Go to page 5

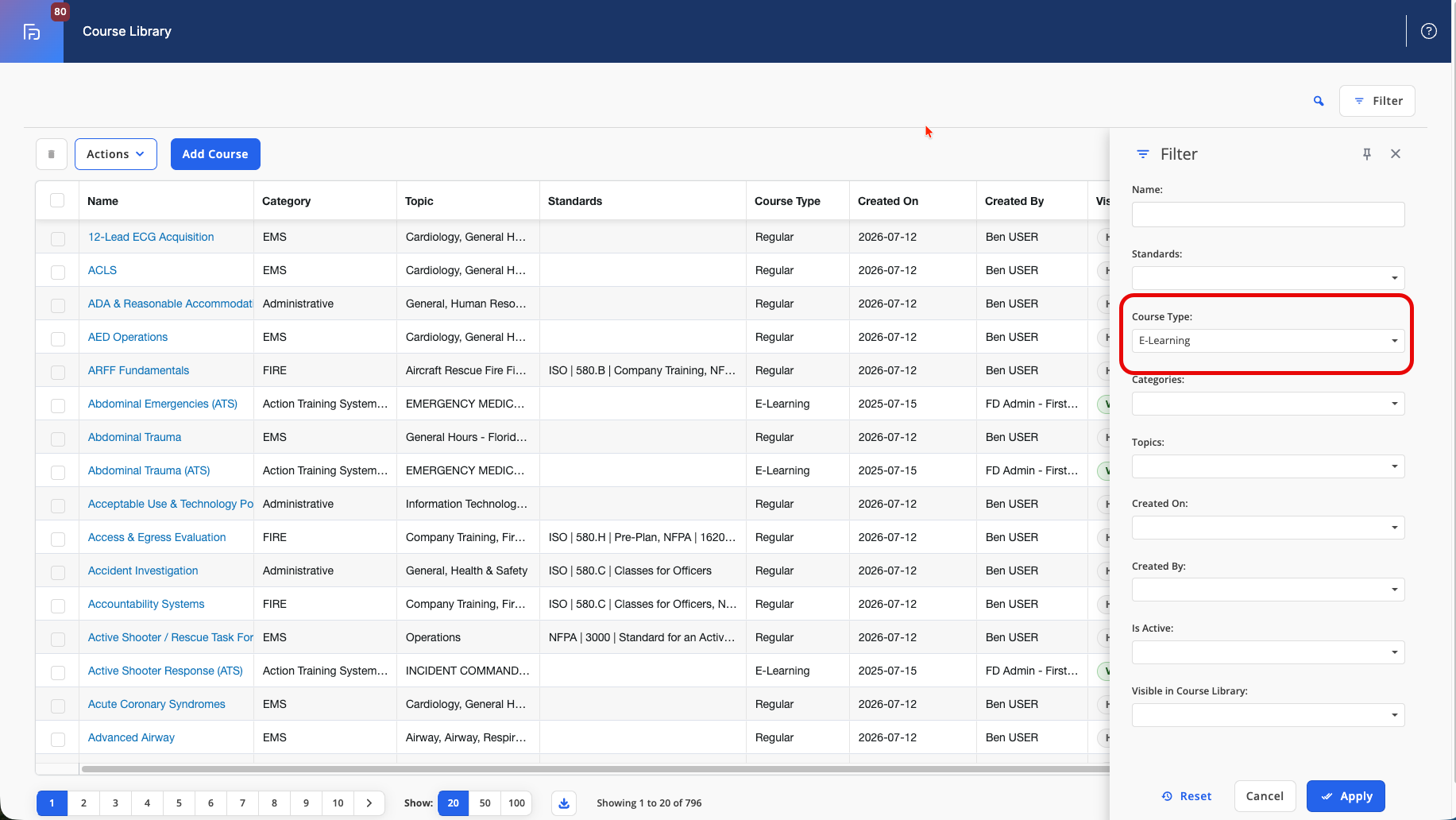coord(179,803)
